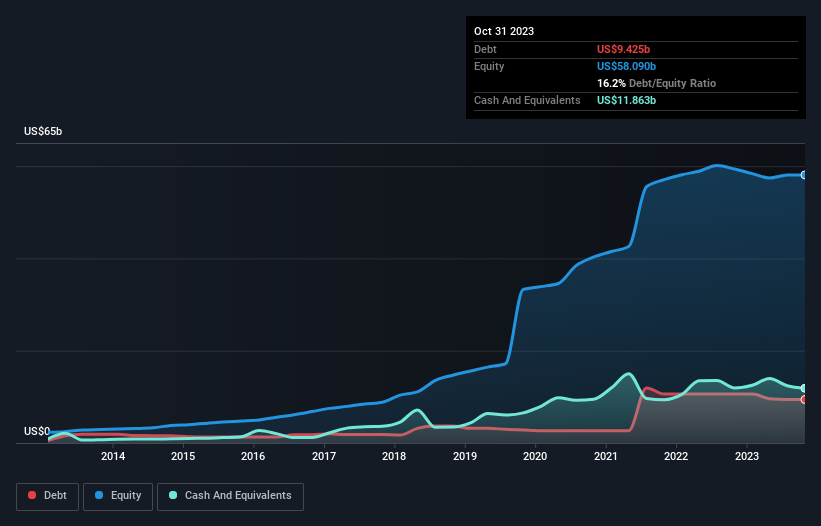Screen dimensions: 821x526
Task: Select the 2017 x-axis label
Action: (x=324, y=457)
